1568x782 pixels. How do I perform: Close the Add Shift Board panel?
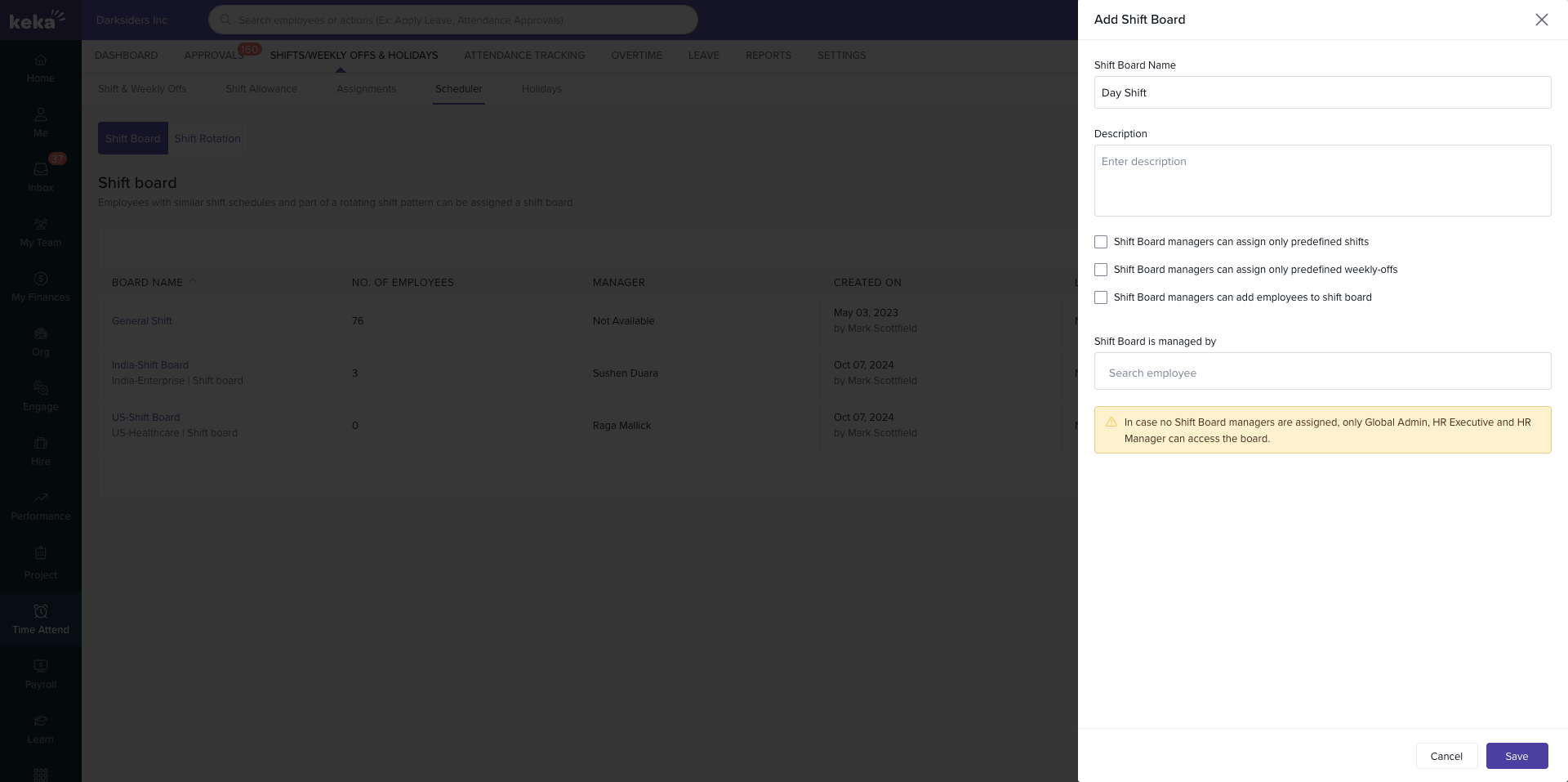1541,20
